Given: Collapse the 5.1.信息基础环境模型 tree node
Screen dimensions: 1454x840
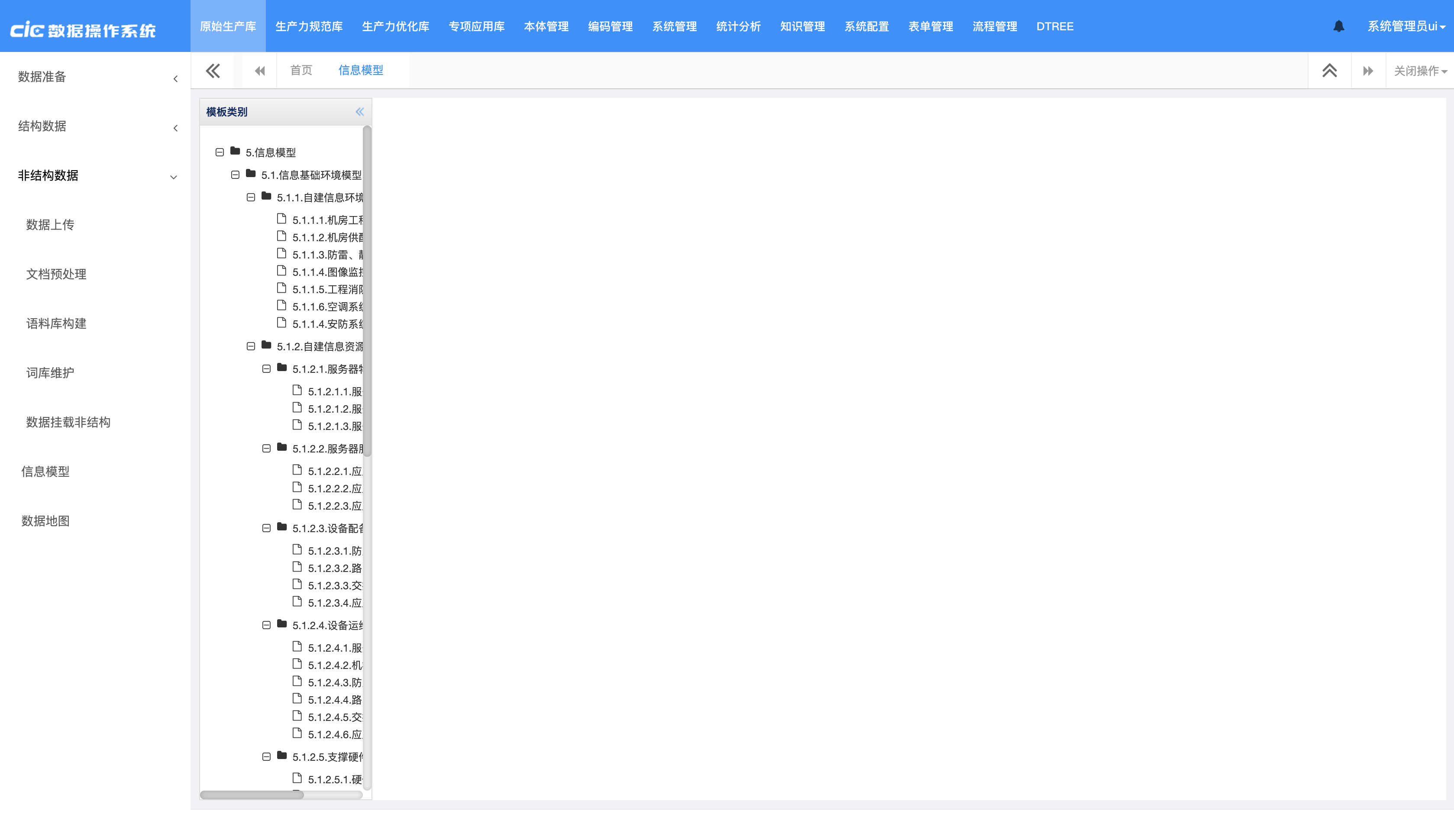Looking at the screenshot, I should click(235, 174).
